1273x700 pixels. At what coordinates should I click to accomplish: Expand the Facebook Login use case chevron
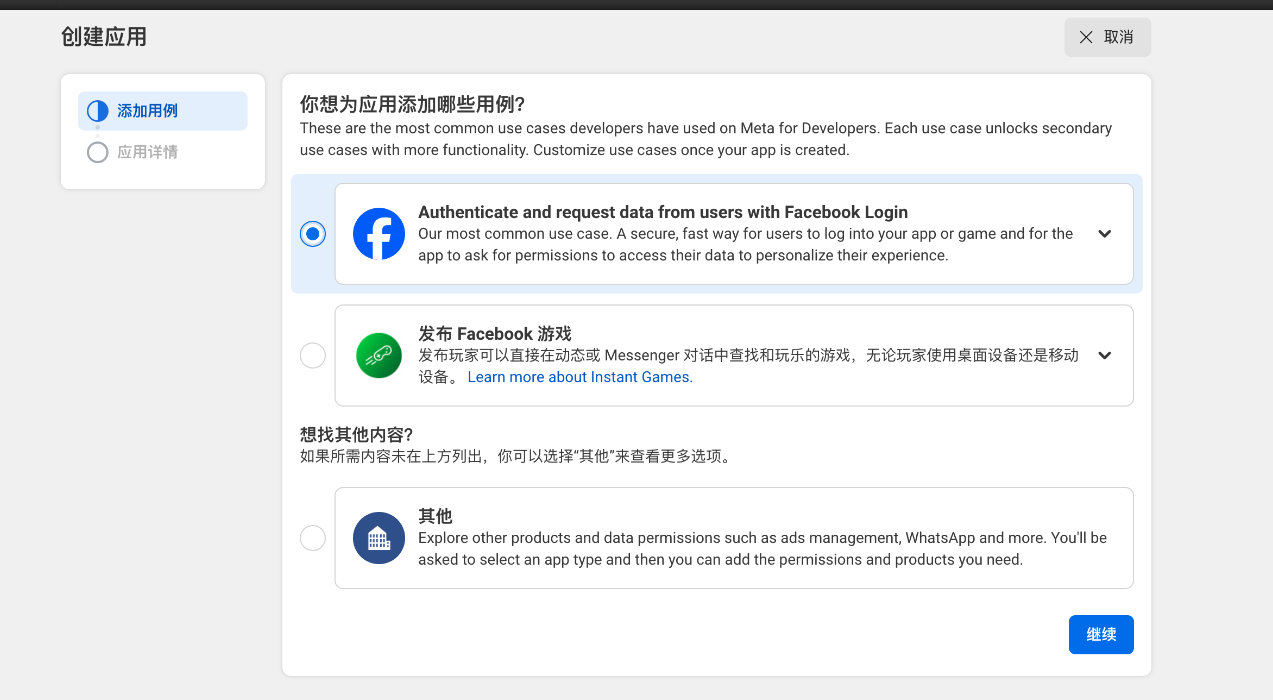[1104, 234]
